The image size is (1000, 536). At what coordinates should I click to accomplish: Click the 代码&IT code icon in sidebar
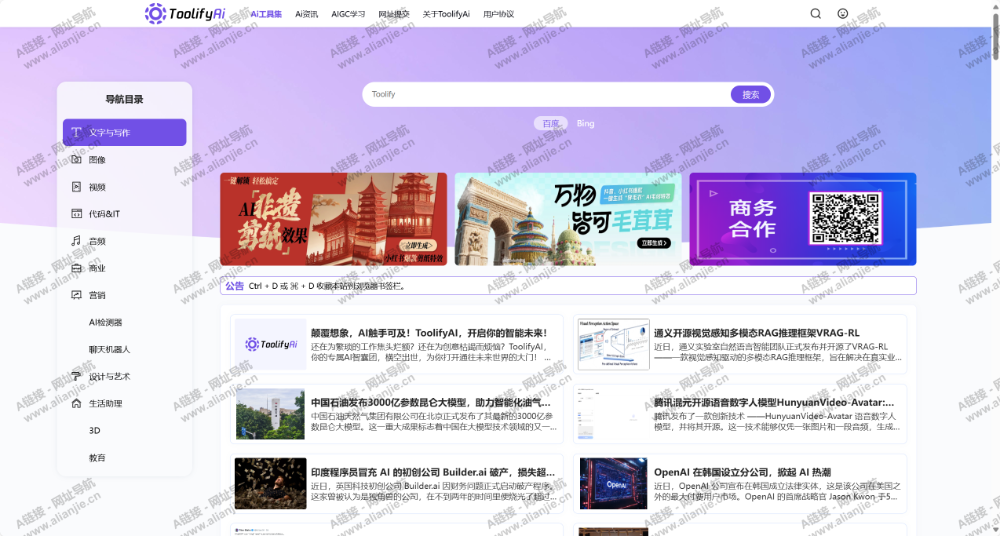click(77, 214)
